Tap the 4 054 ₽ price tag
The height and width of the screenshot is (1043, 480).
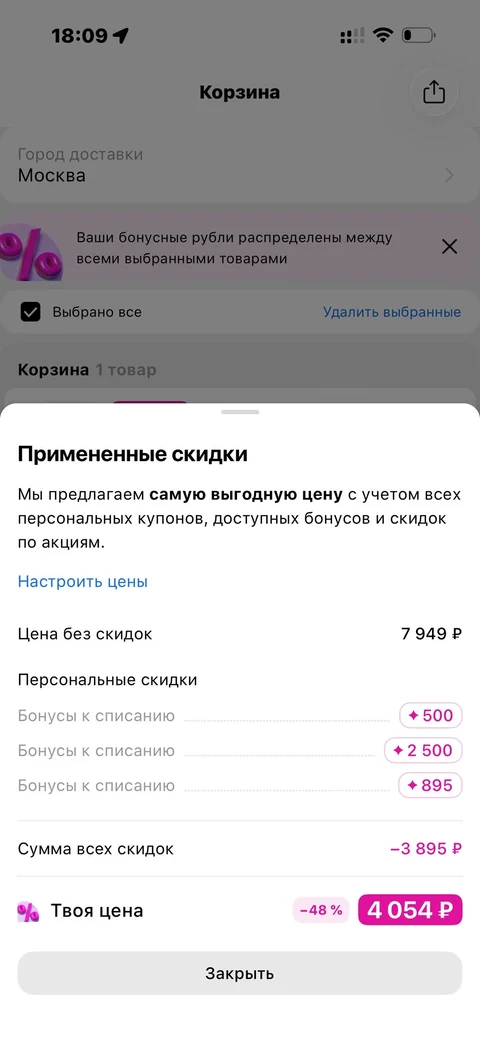(410, 910)
